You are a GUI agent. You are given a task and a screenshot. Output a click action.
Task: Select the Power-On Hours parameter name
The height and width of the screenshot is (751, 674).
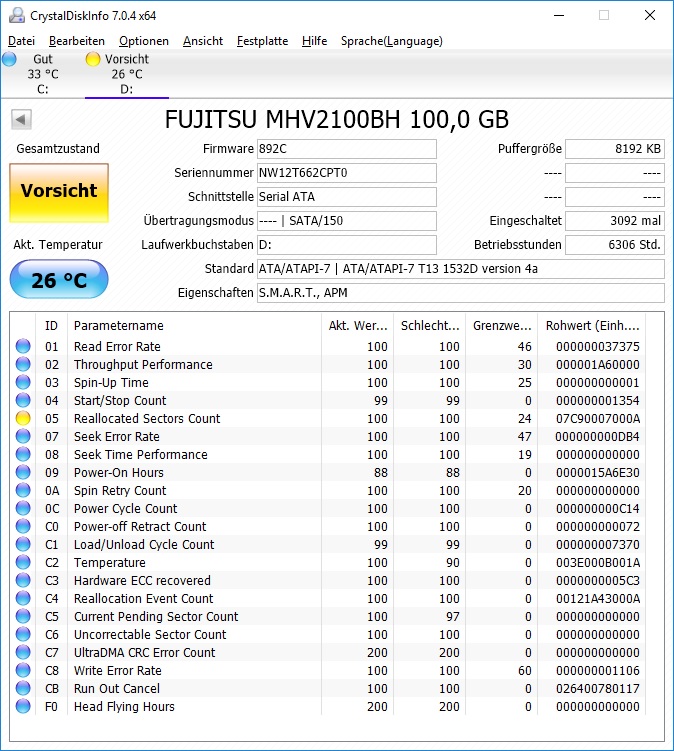(118, 473)
